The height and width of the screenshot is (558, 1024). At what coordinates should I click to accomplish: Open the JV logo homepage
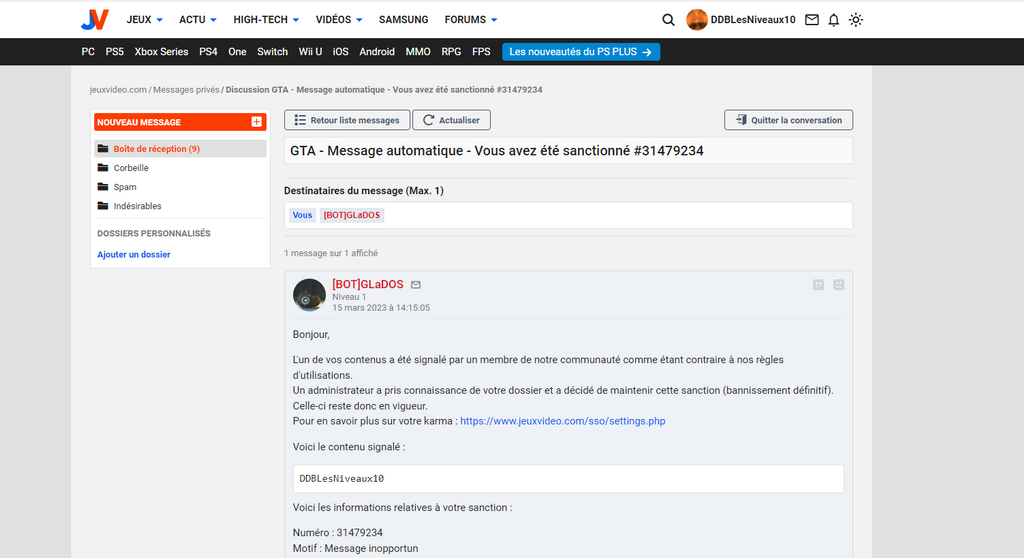click(x=95, y=20)
